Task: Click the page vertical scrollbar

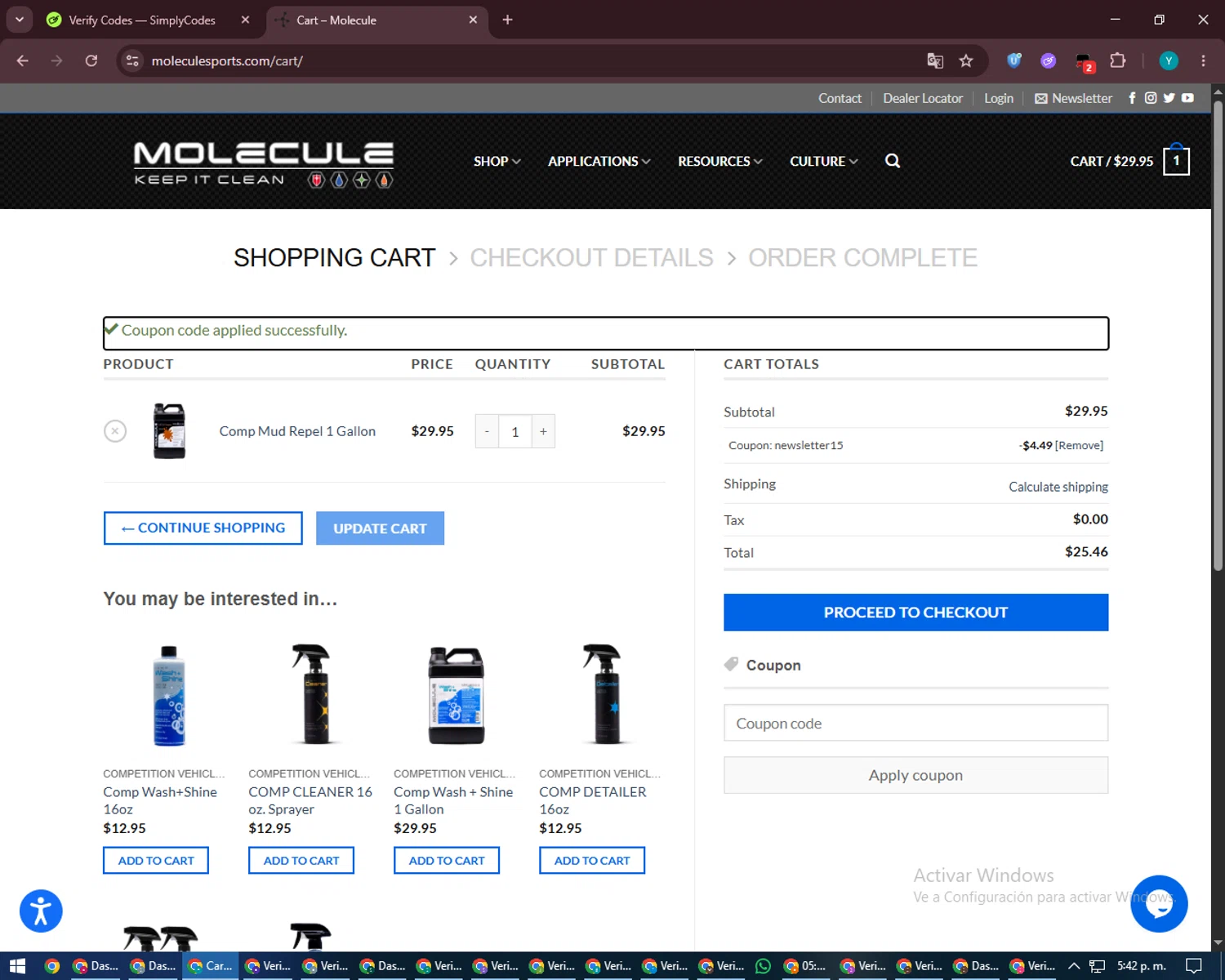Action: point(1218,335)
